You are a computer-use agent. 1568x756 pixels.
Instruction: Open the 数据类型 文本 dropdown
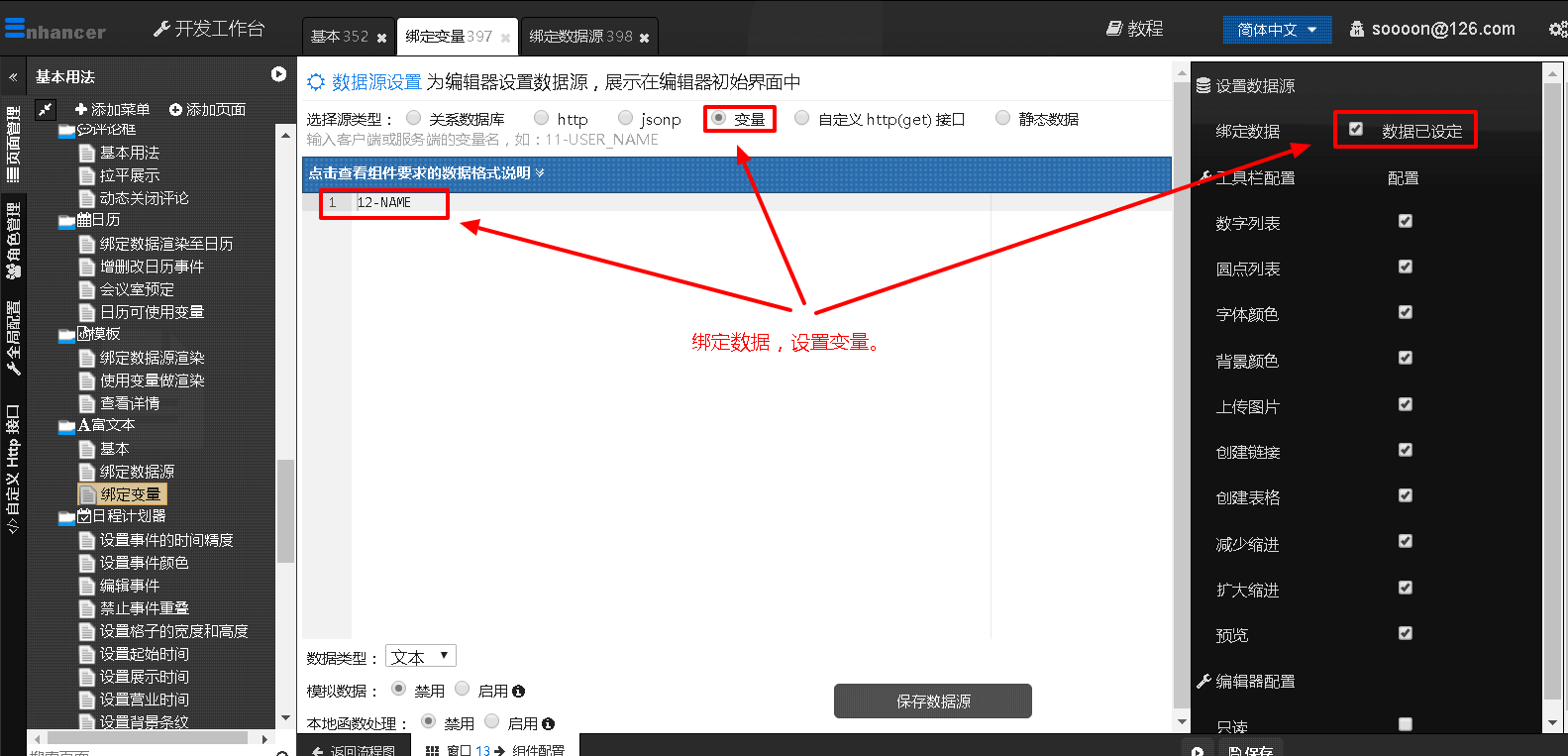pyautogui.click(x=421, y=657)
